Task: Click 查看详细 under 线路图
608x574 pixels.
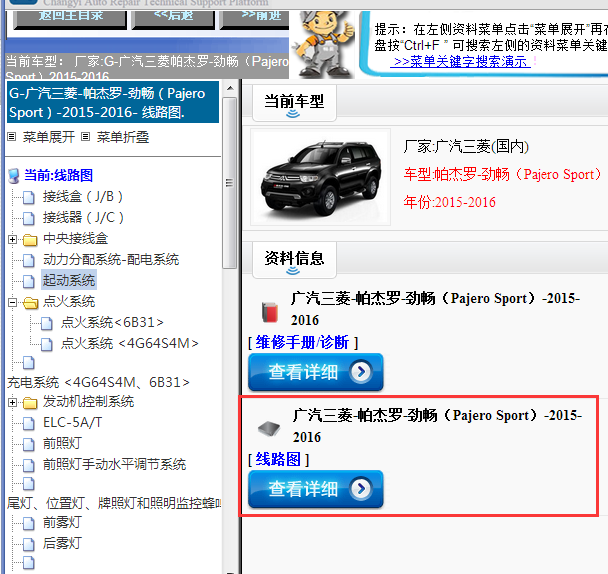Action: (x=316, y=489)
